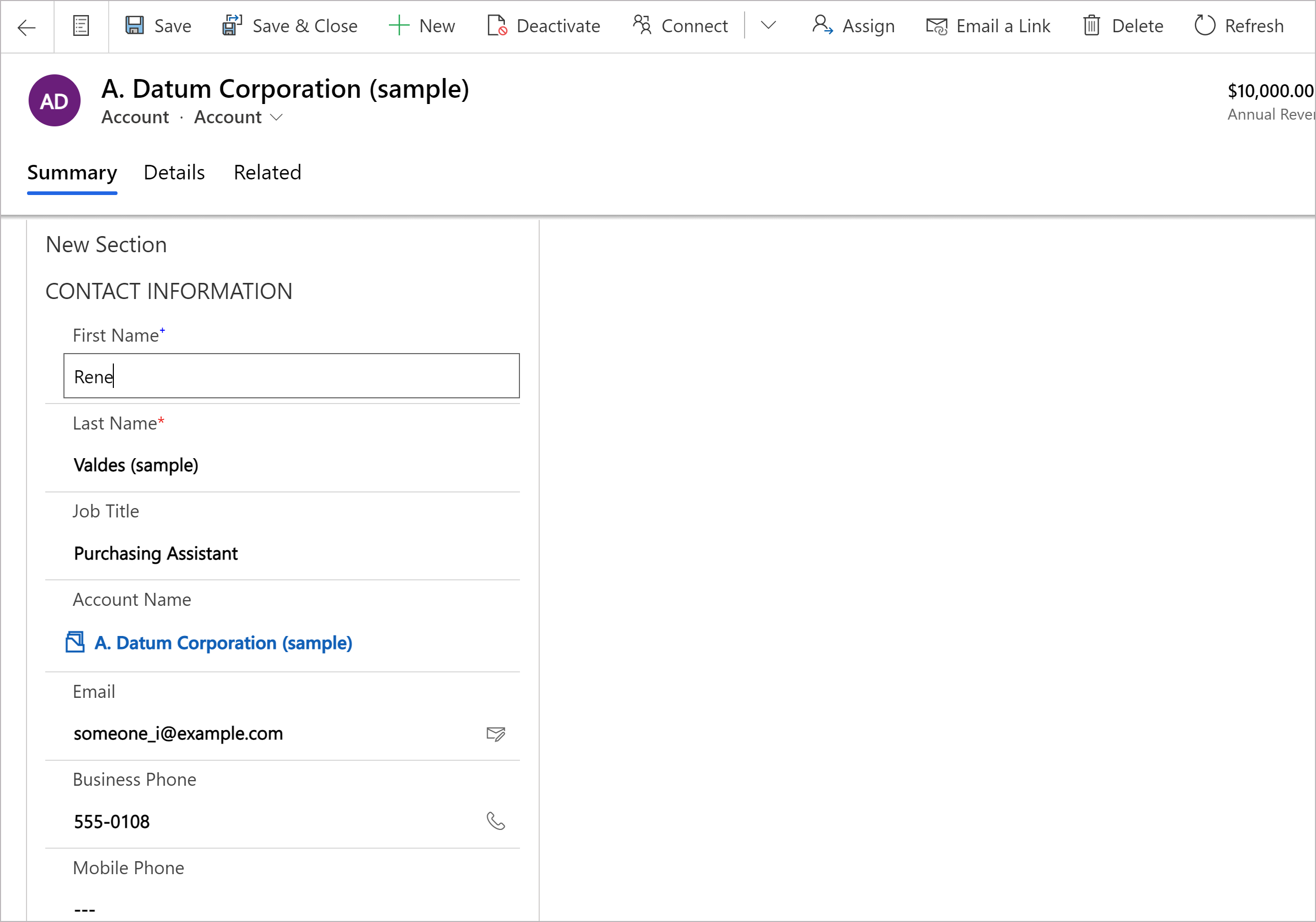Edit the First Name input field
This screenshot has width=1316, height=922.
pos(292,376)
